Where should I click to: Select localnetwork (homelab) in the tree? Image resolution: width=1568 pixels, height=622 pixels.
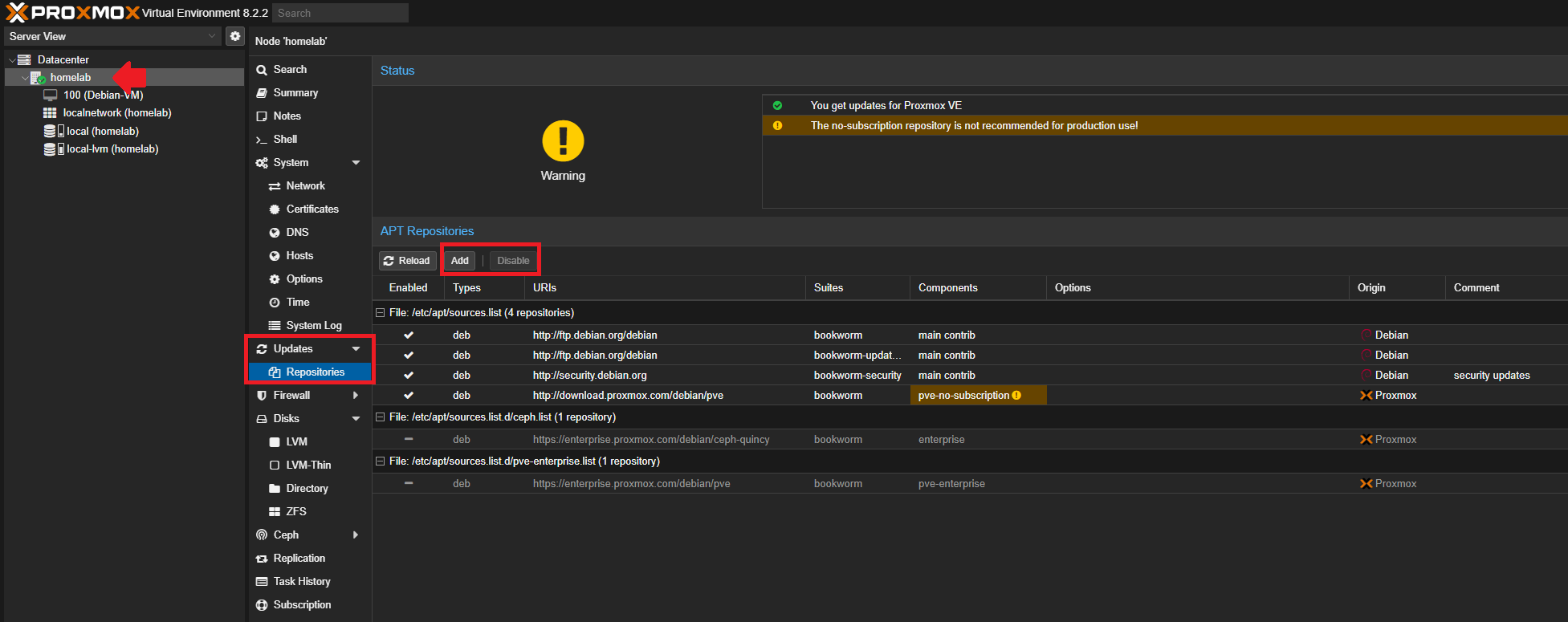point(117,113)
